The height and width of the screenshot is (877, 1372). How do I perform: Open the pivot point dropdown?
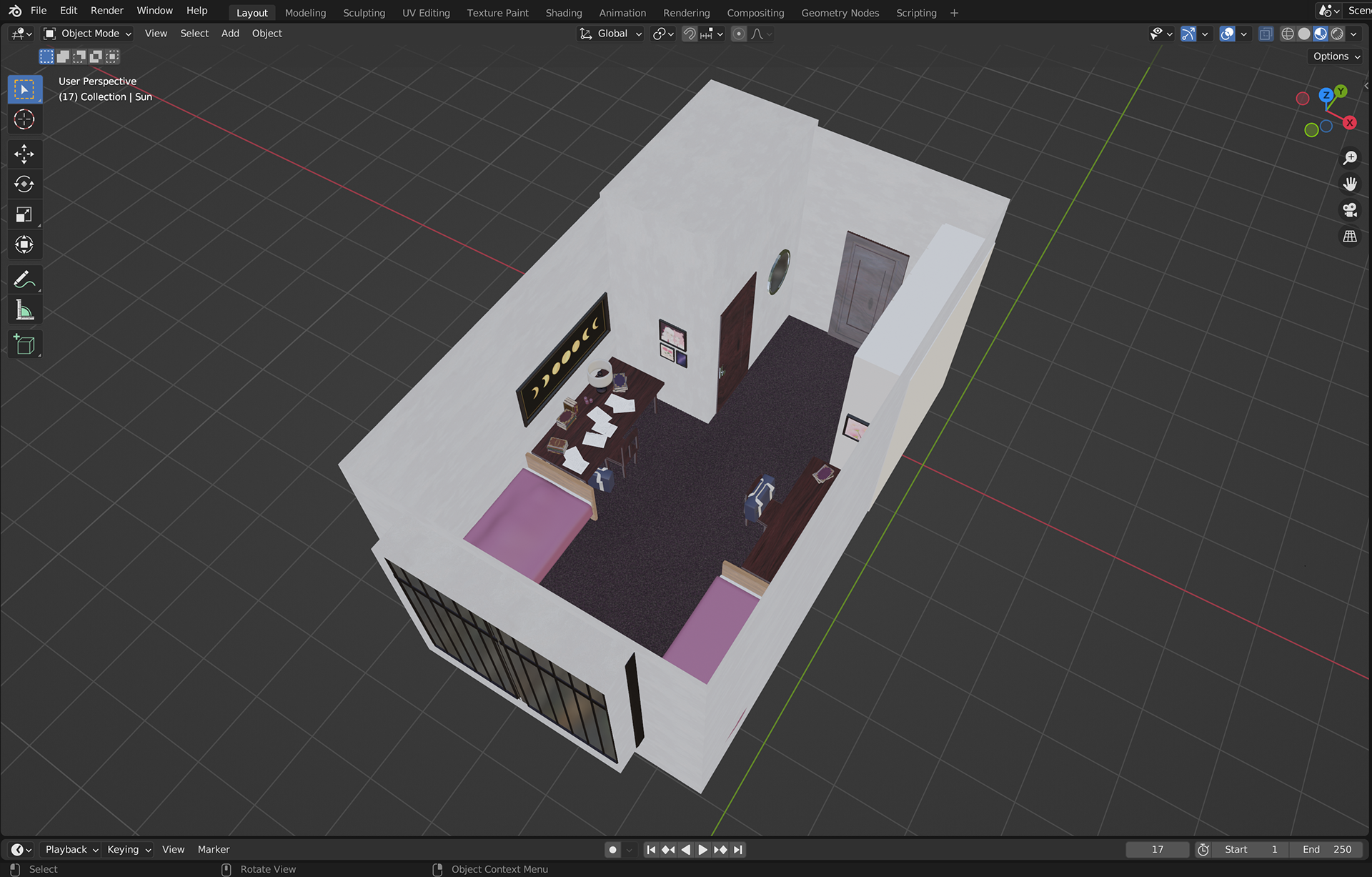664,34
